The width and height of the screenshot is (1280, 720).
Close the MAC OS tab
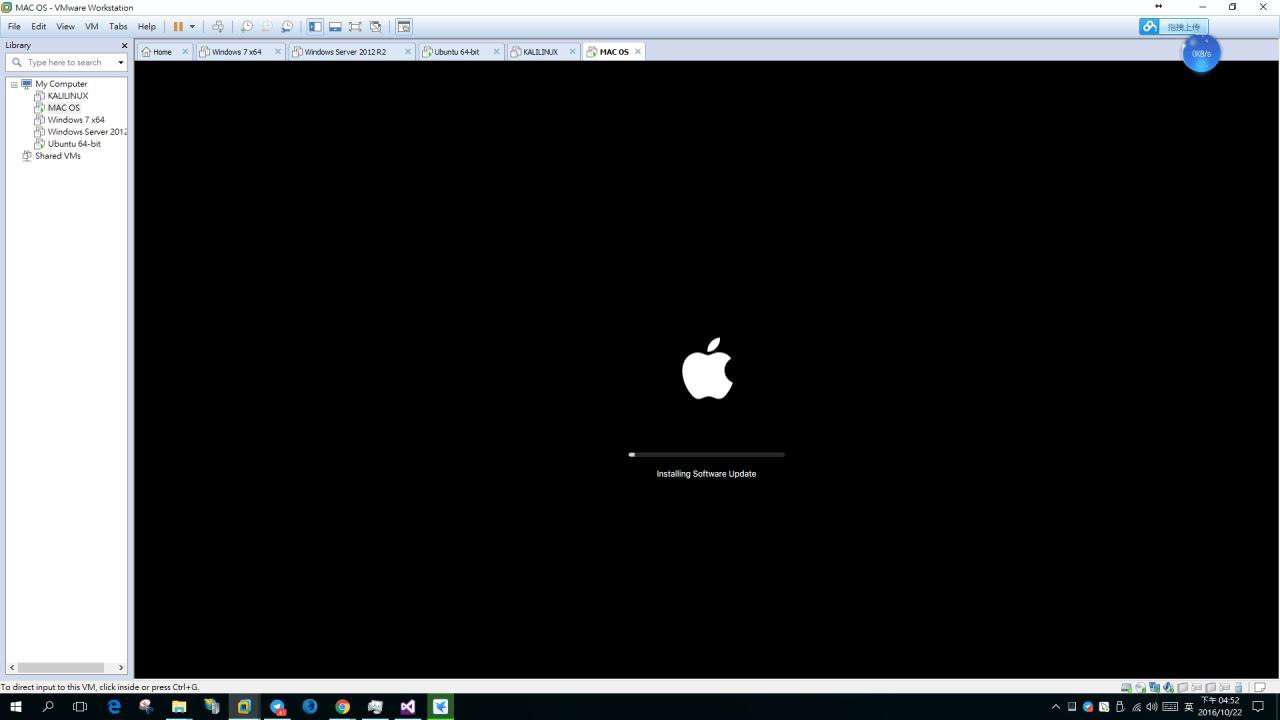pyautogui.click(x=638, y=52)
